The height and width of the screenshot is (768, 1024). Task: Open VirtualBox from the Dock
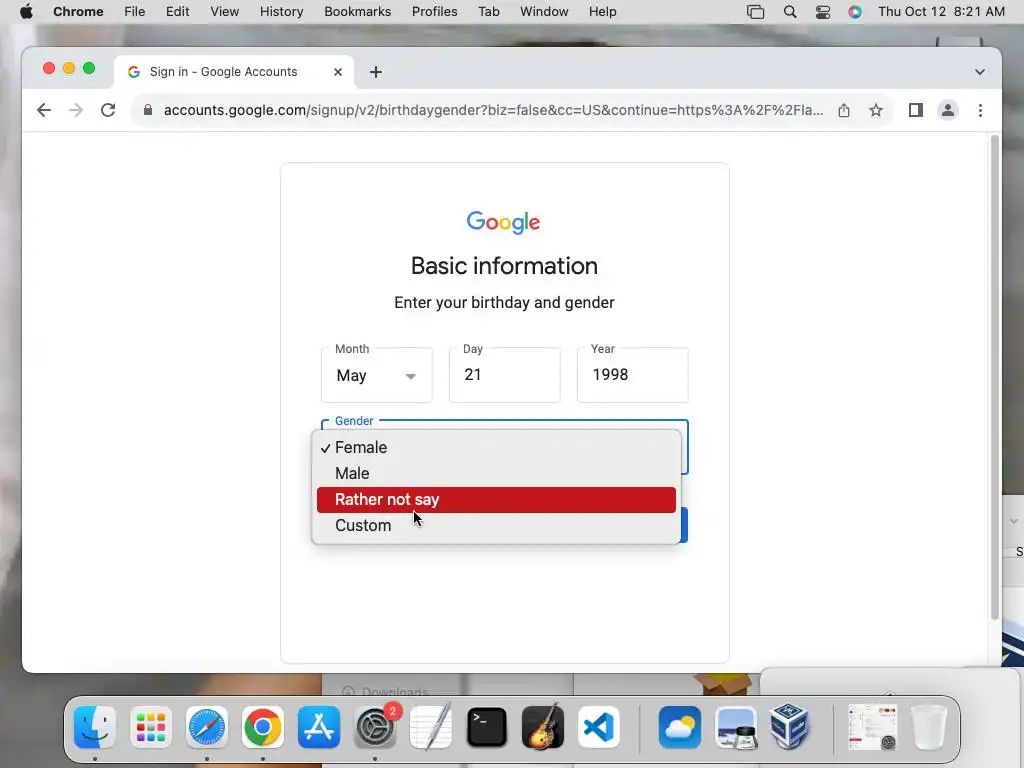point(789,727)
